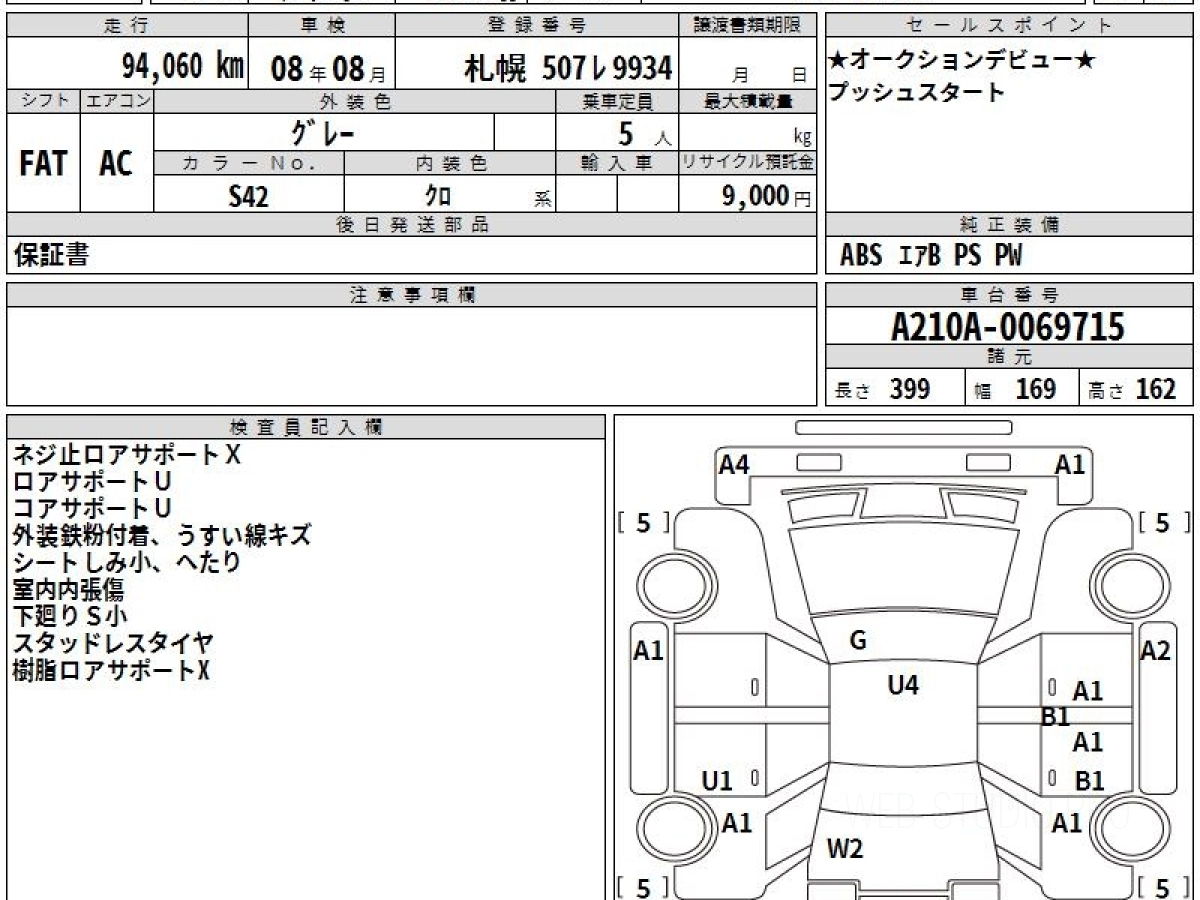This screenshot has height=900, width=1200.
Task: Click the 94,060 km mileage value
Action: 182,68
